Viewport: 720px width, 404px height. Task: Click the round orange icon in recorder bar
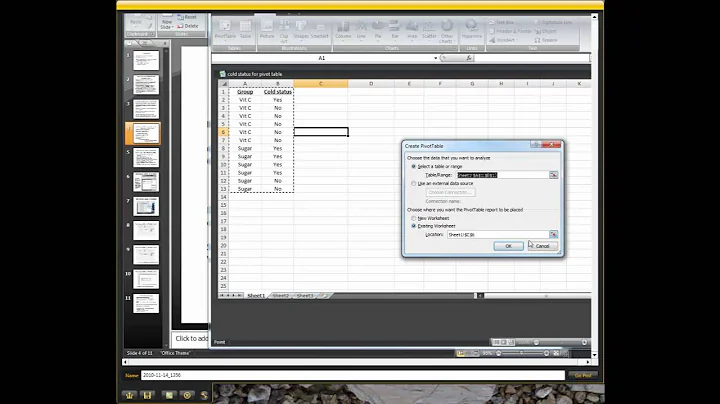point(187,395)
